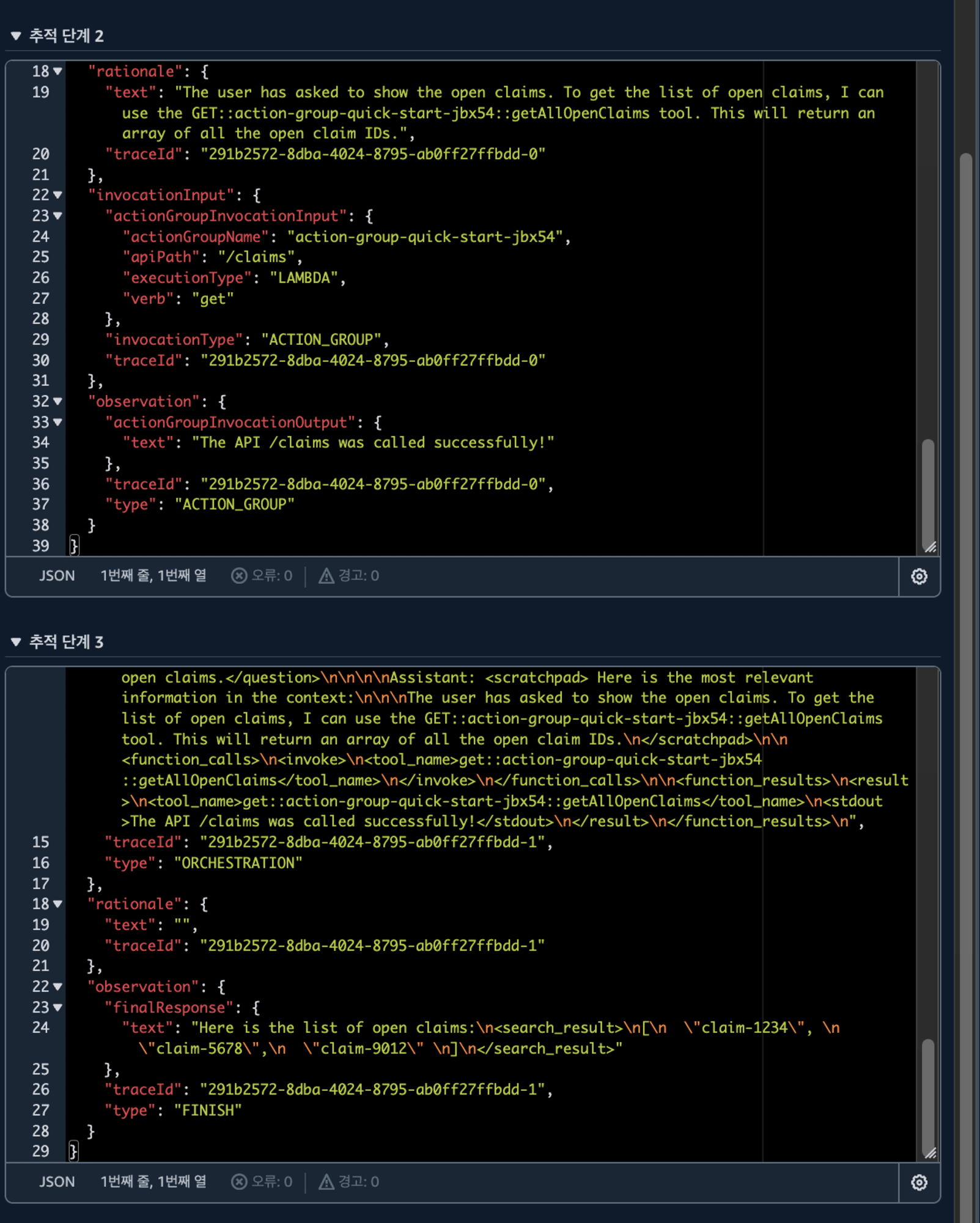Viewport: 980px width, 1223px height.
Task: Click the traceId on line 20 of step 2
Action: pos(325,154)
